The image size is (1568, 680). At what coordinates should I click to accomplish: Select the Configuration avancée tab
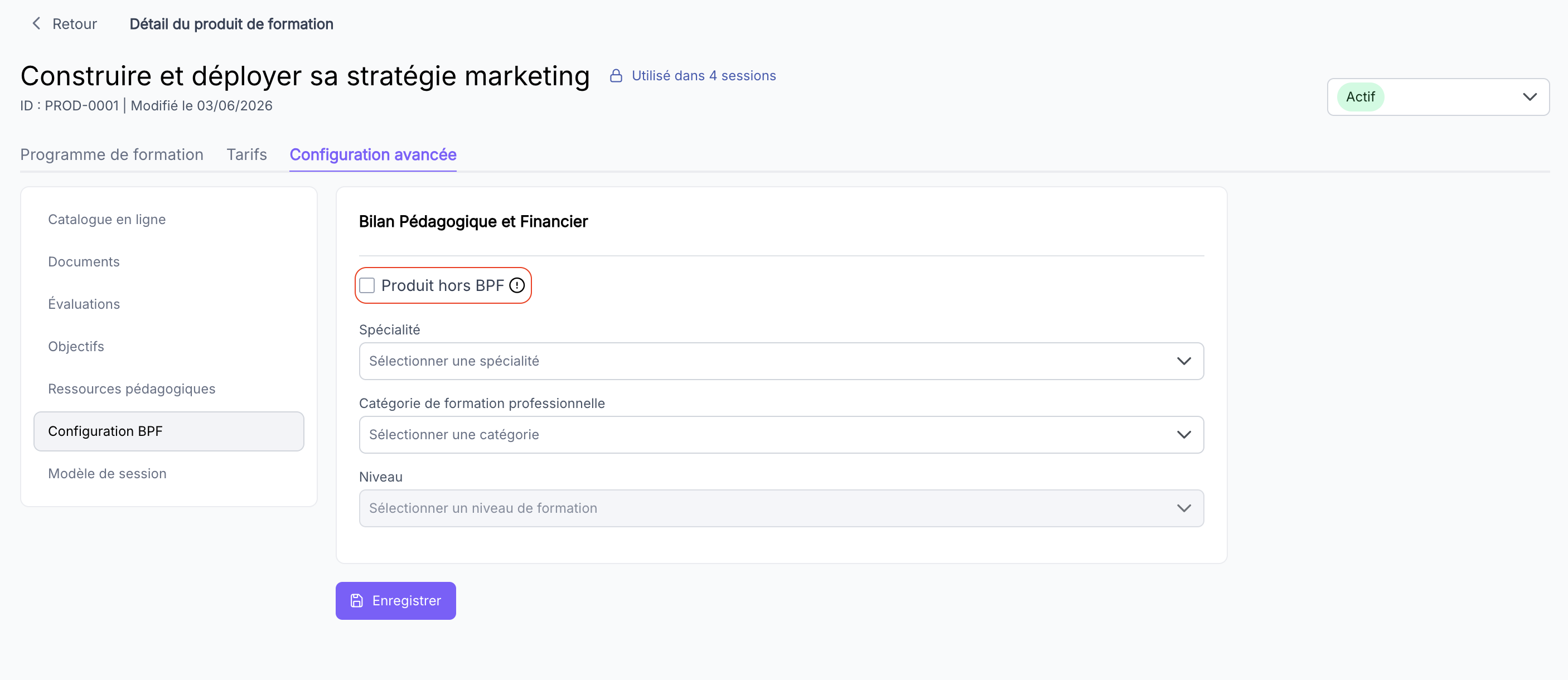[373, 154]
